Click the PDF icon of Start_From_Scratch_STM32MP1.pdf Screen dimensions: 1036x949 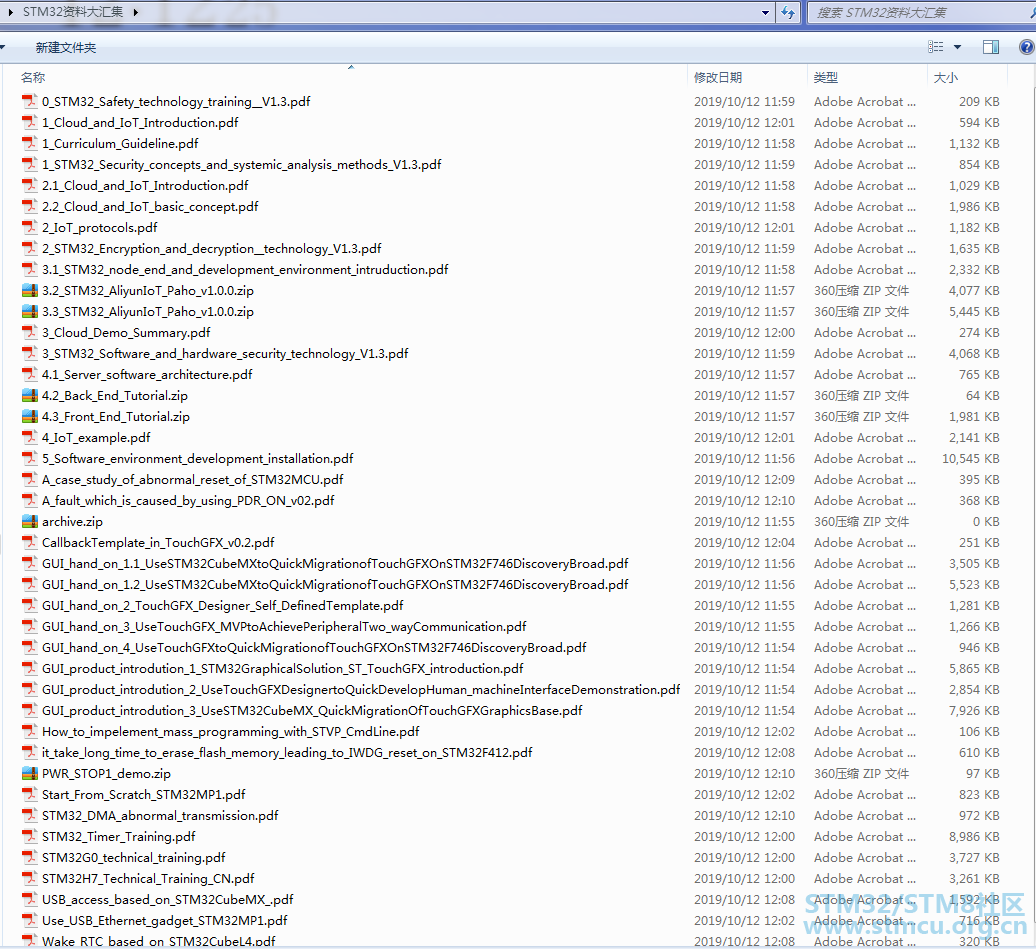(30, 794)
